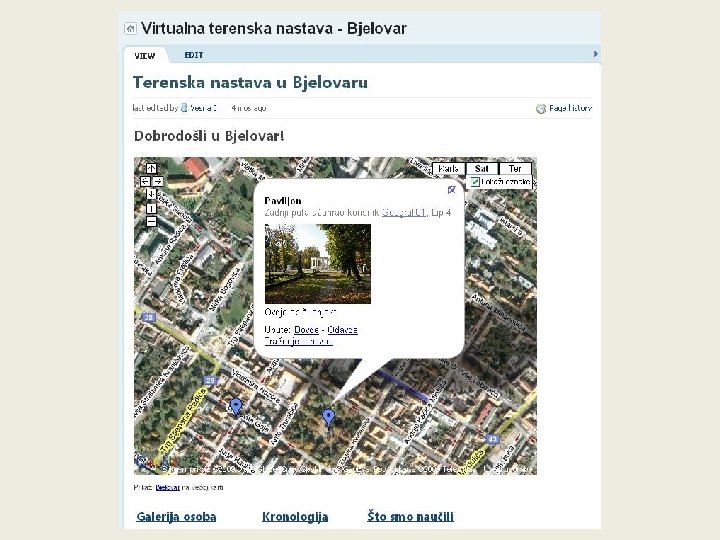720x540 pixels.
Task: Click the Odavde directions link in the balloon
Action: pyautogui.click(x=343, y=330)
